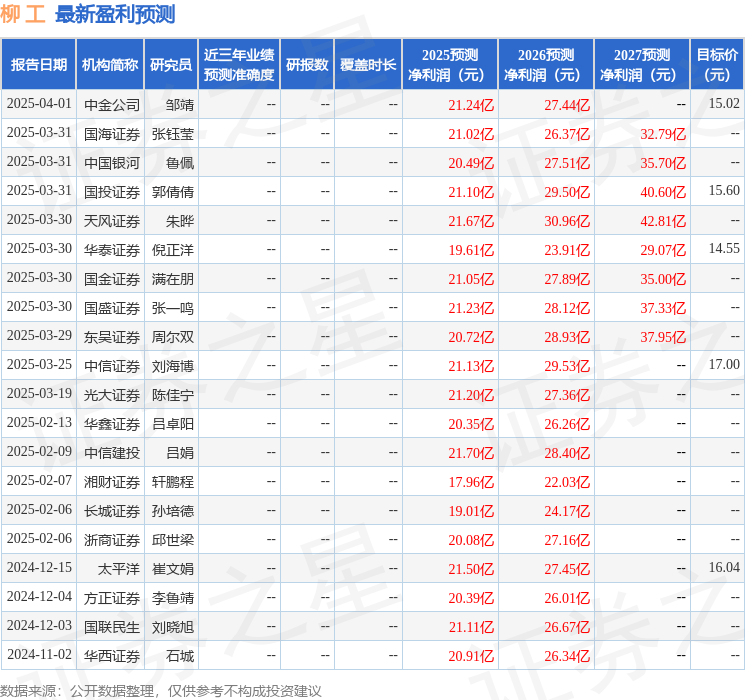Select the 华西证券 institution cell

112,656
